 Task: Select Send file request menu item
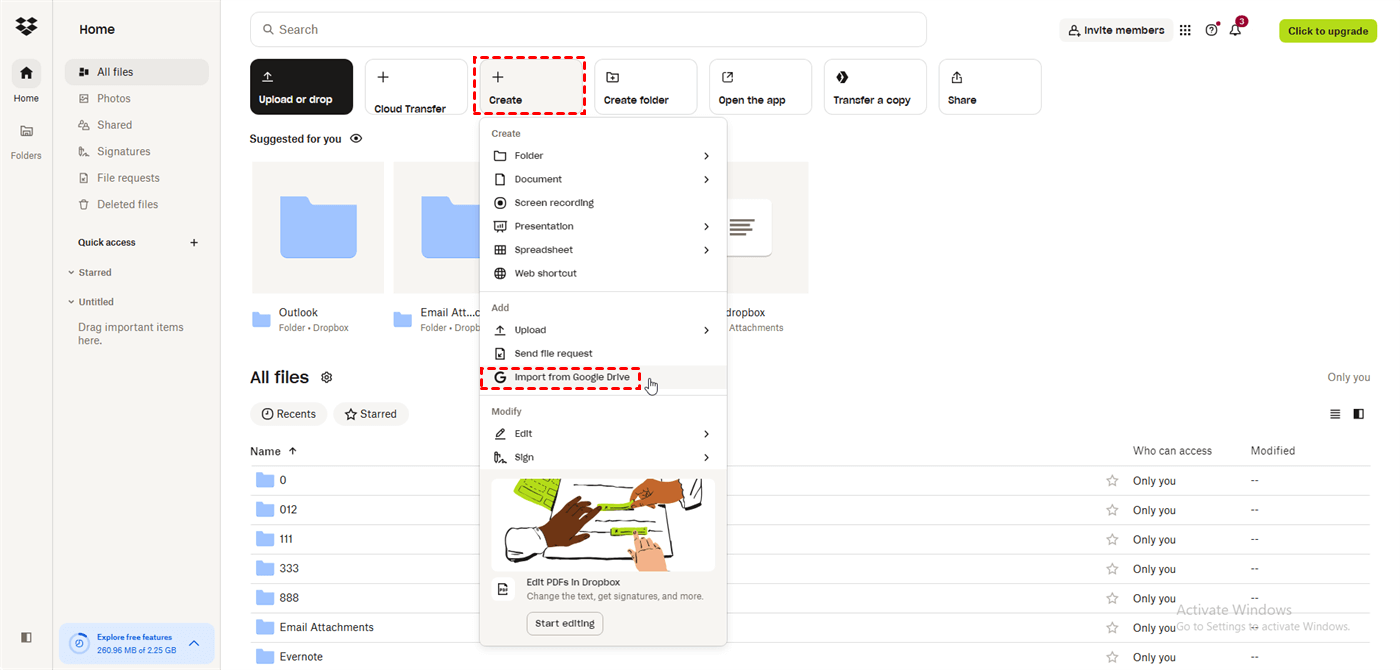click(x=603, y=354)
